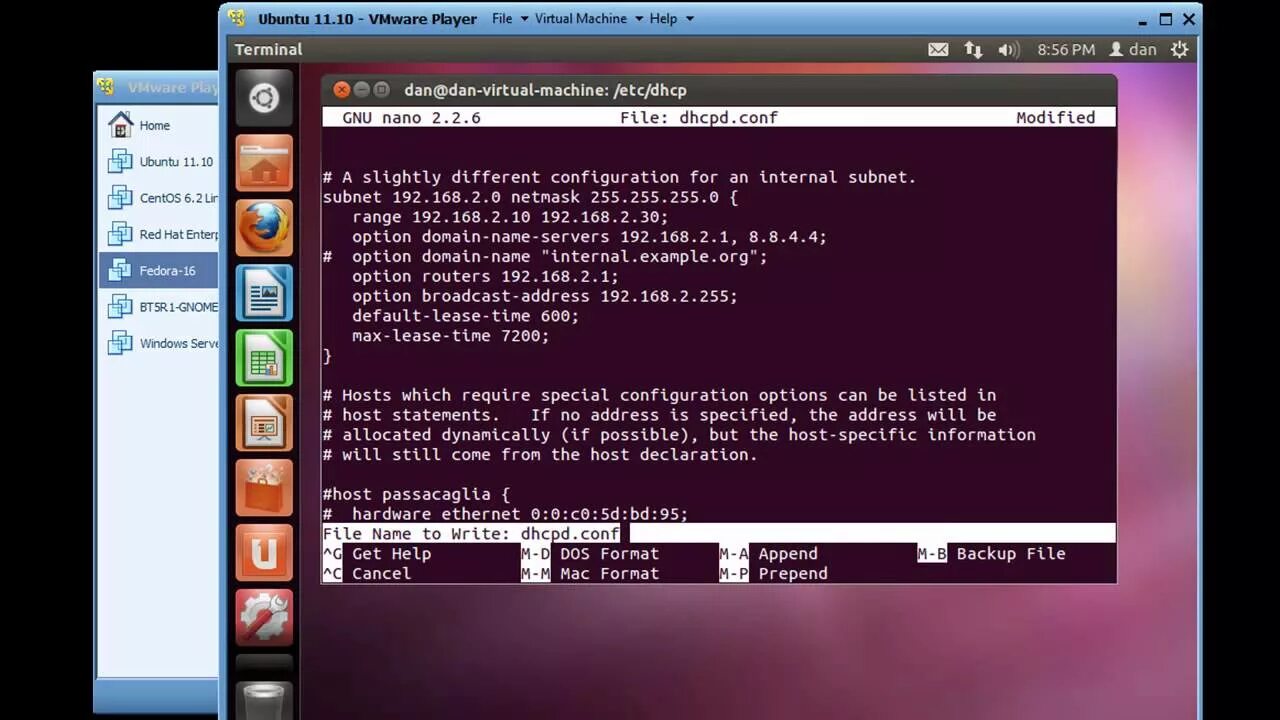
Task: Click the 'option domain-name-servers' line
Action: click(589, 237)
